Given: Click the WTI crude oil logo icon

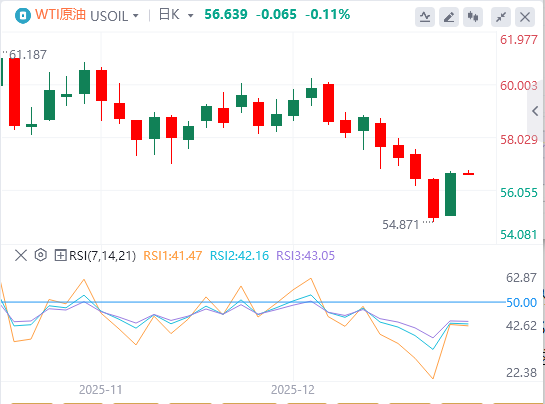Looking at the screenshot, I should coord(23,16).
